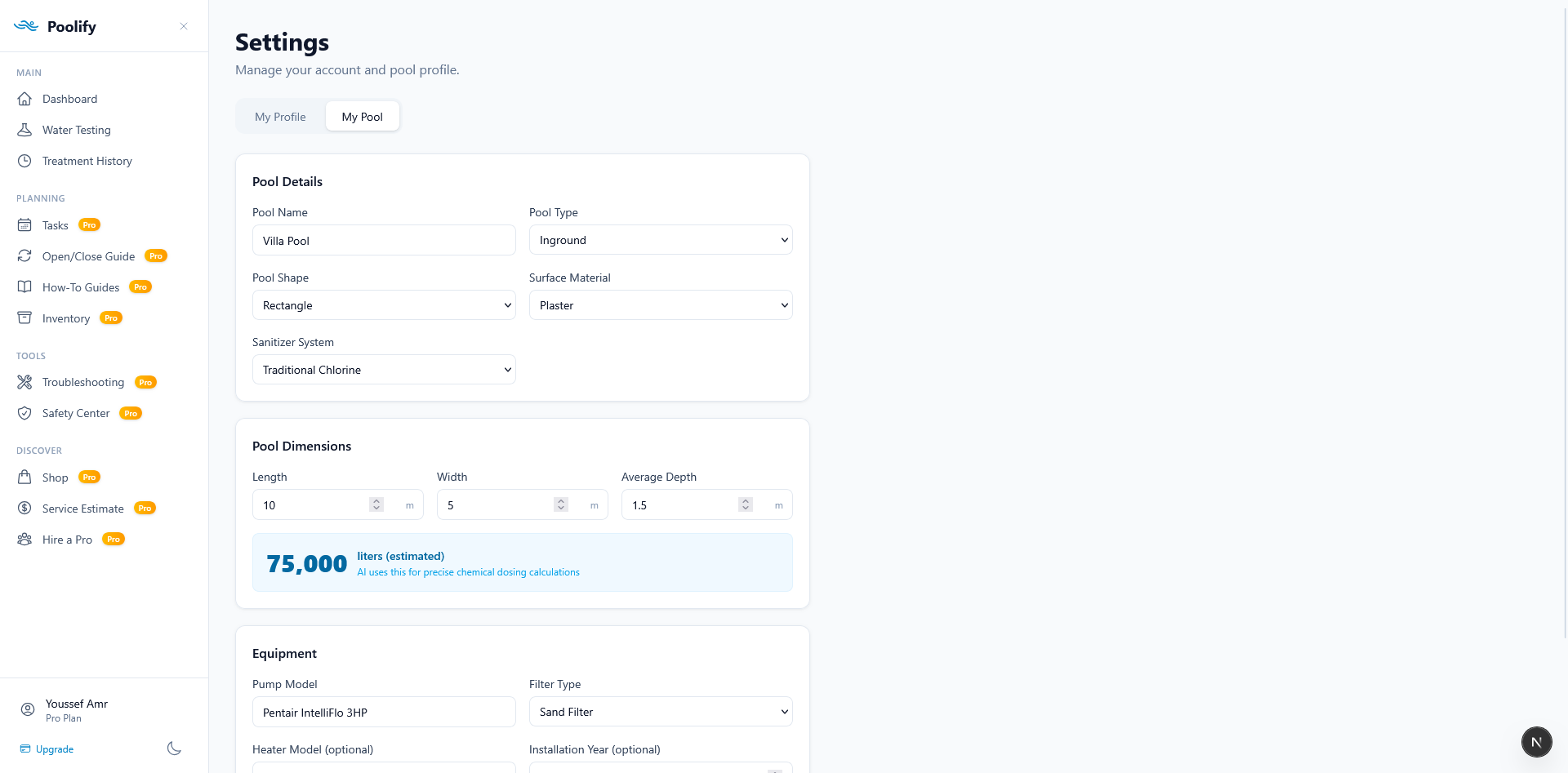Click the Equipment section heading
The image size is (1568, 773).
tap(284, 653)
